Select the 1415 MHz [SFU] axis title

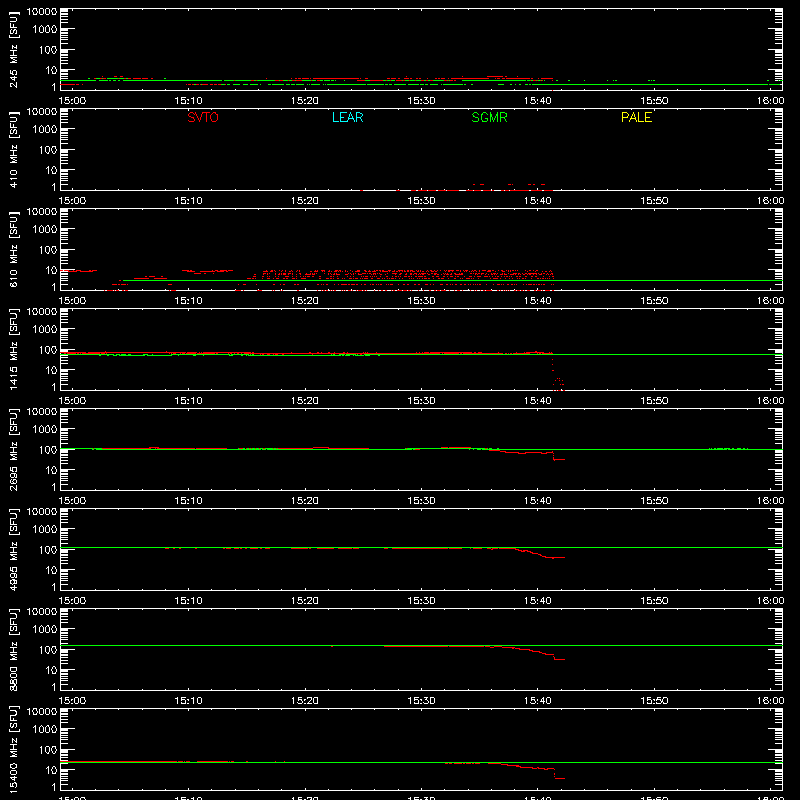coord(14,349)
